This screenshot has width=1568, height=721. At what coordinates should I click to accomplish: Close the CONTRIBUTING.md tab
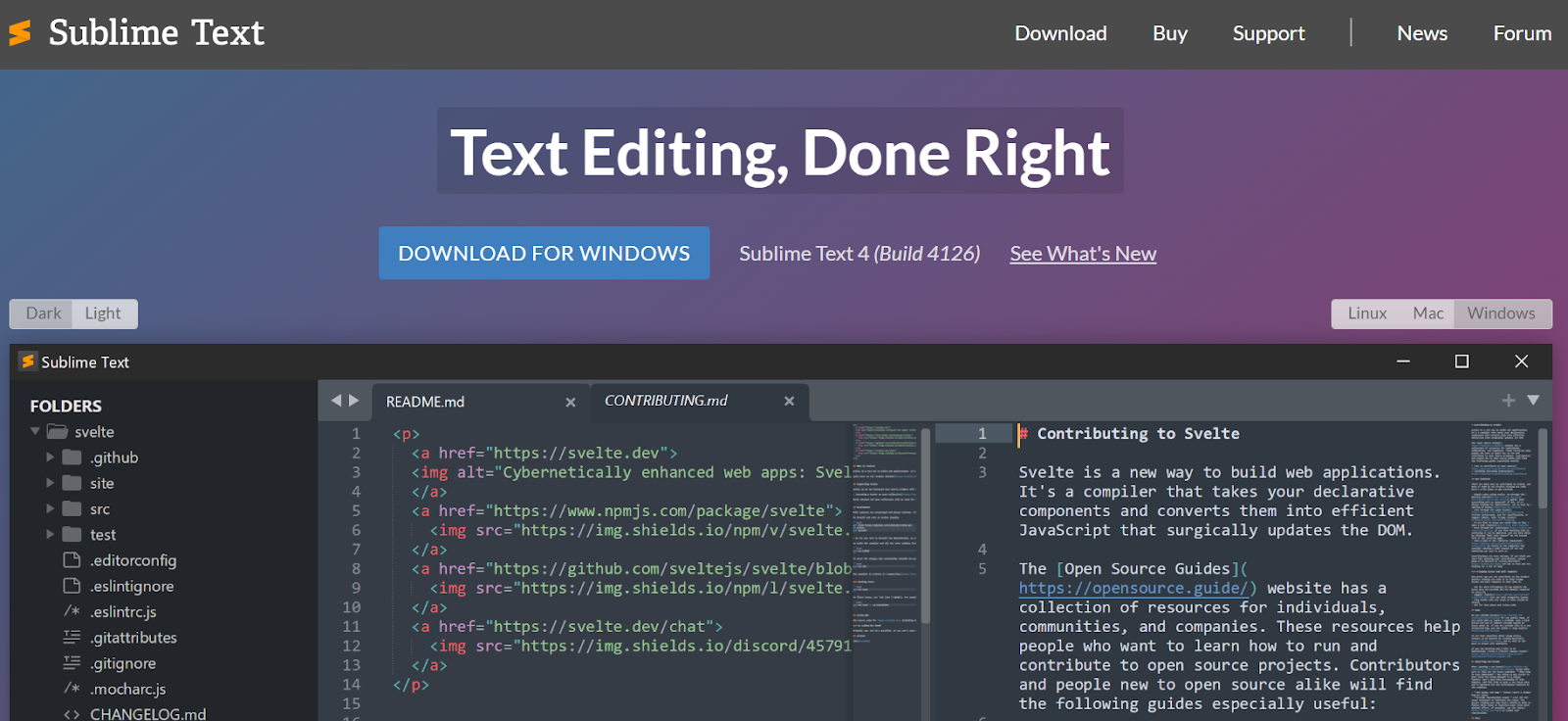tap(789, 401)
